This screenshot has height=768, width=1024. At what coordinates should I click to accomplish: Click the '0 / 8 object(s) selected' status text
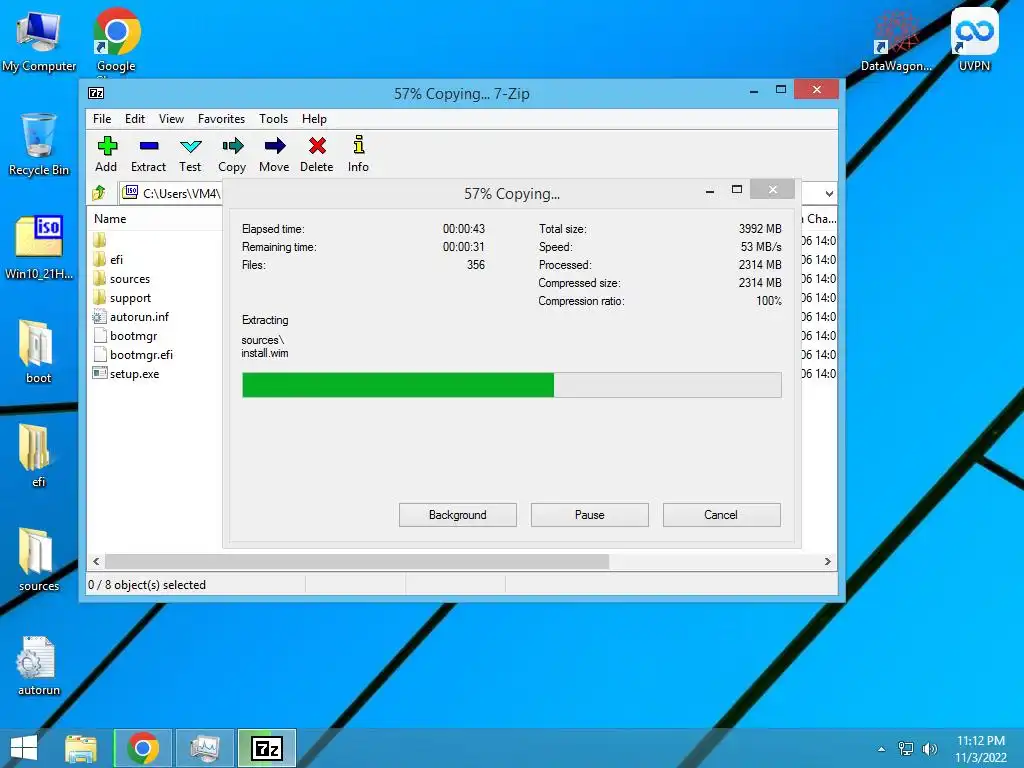click(147, 584)
